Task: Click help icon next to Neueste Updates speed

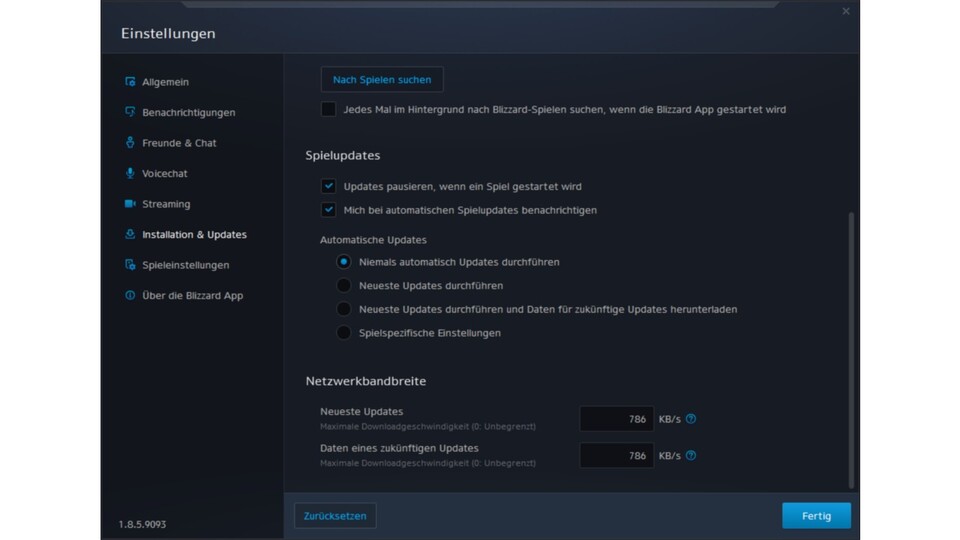Action: 691,419
